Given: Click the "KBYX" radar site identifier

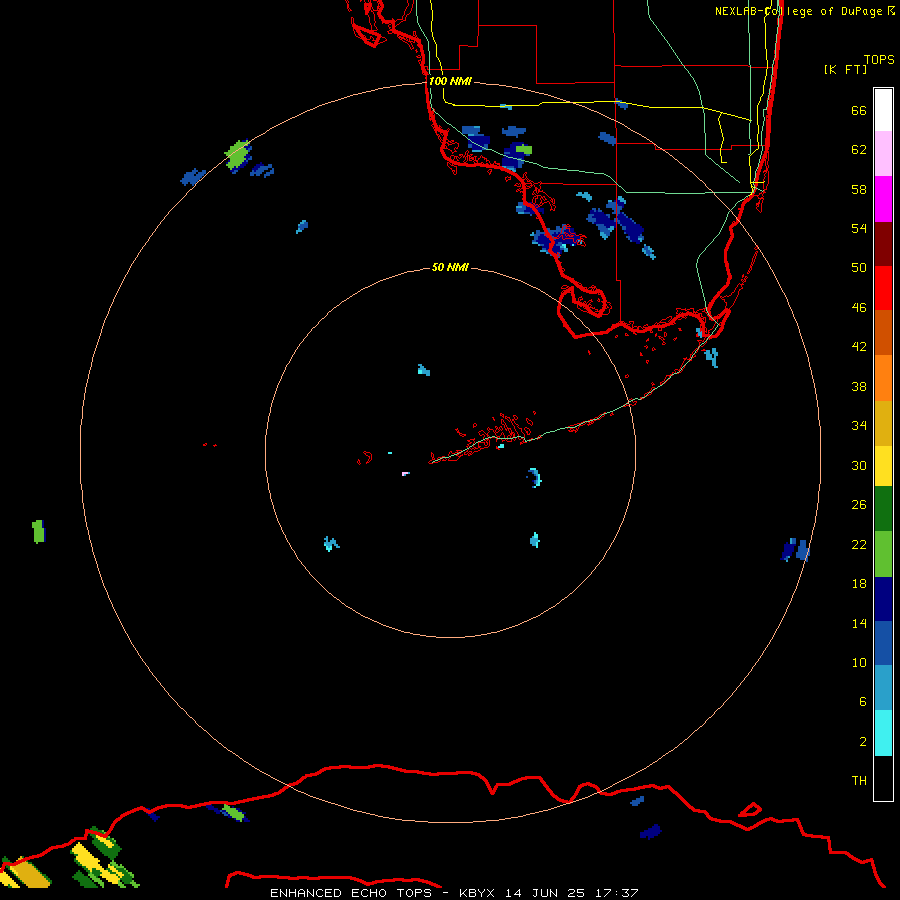Looking at the screenshot, I should click(x=476, y=893).
